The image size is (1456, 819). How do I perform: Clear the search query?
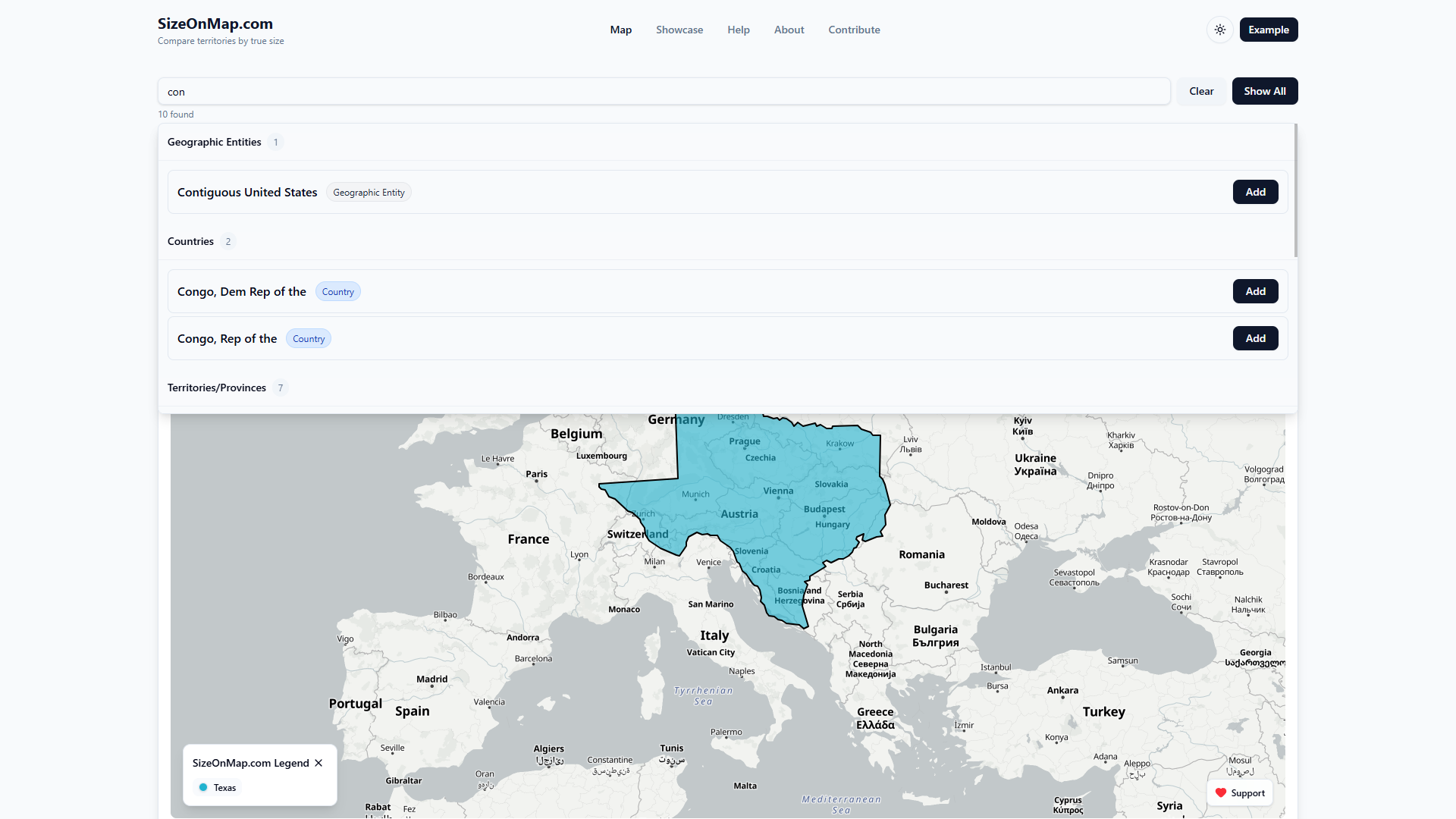coord(1200,91)
